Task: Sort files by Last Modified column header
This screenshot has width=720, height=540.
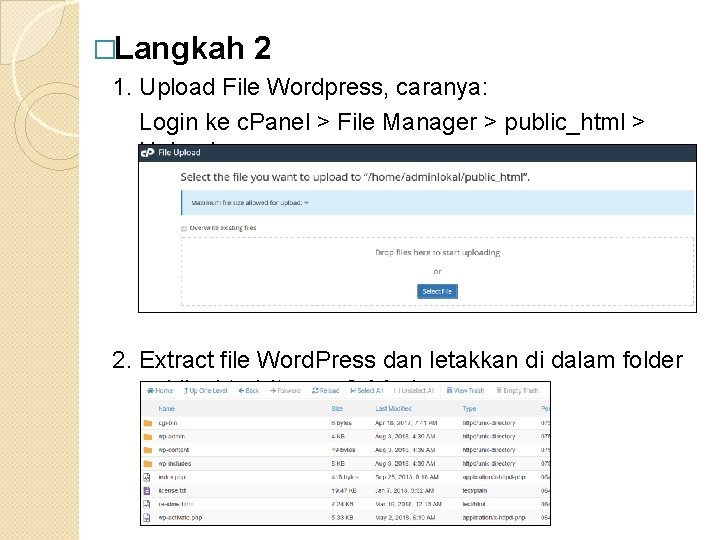Action: pyautogui.click(x=394, y=409)
